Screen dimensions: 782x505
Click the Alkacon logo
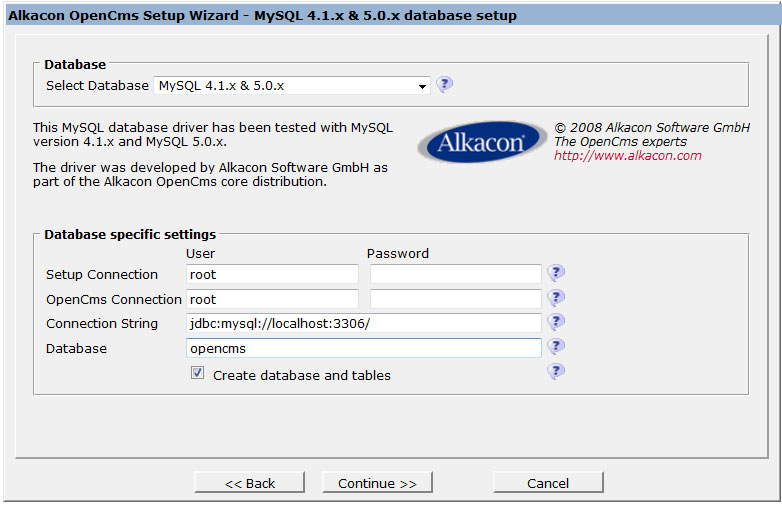tap(482, 142)
